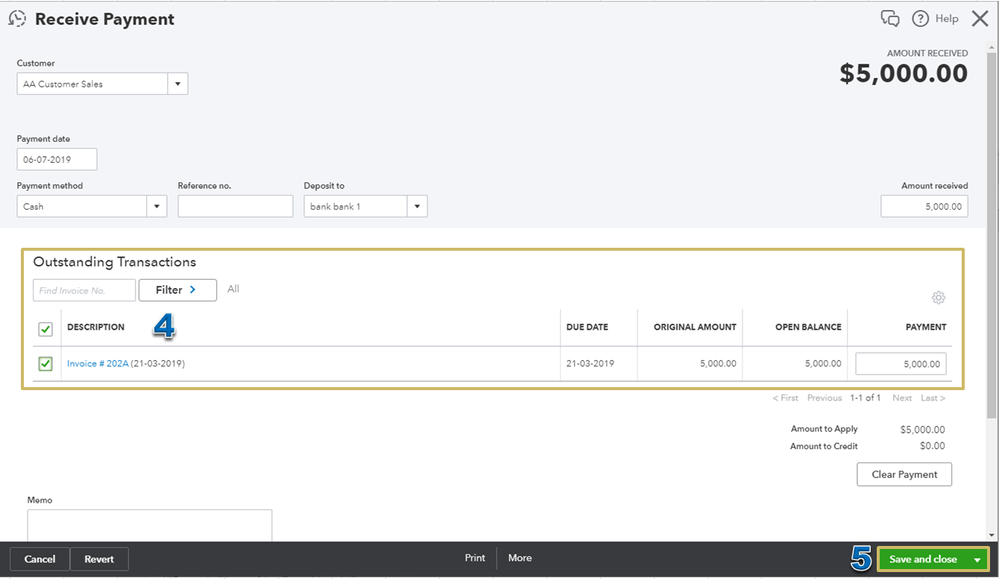Toggle the select-all transactions checkbox
This screenshot has width=999, height=579.
coord(45,329)
